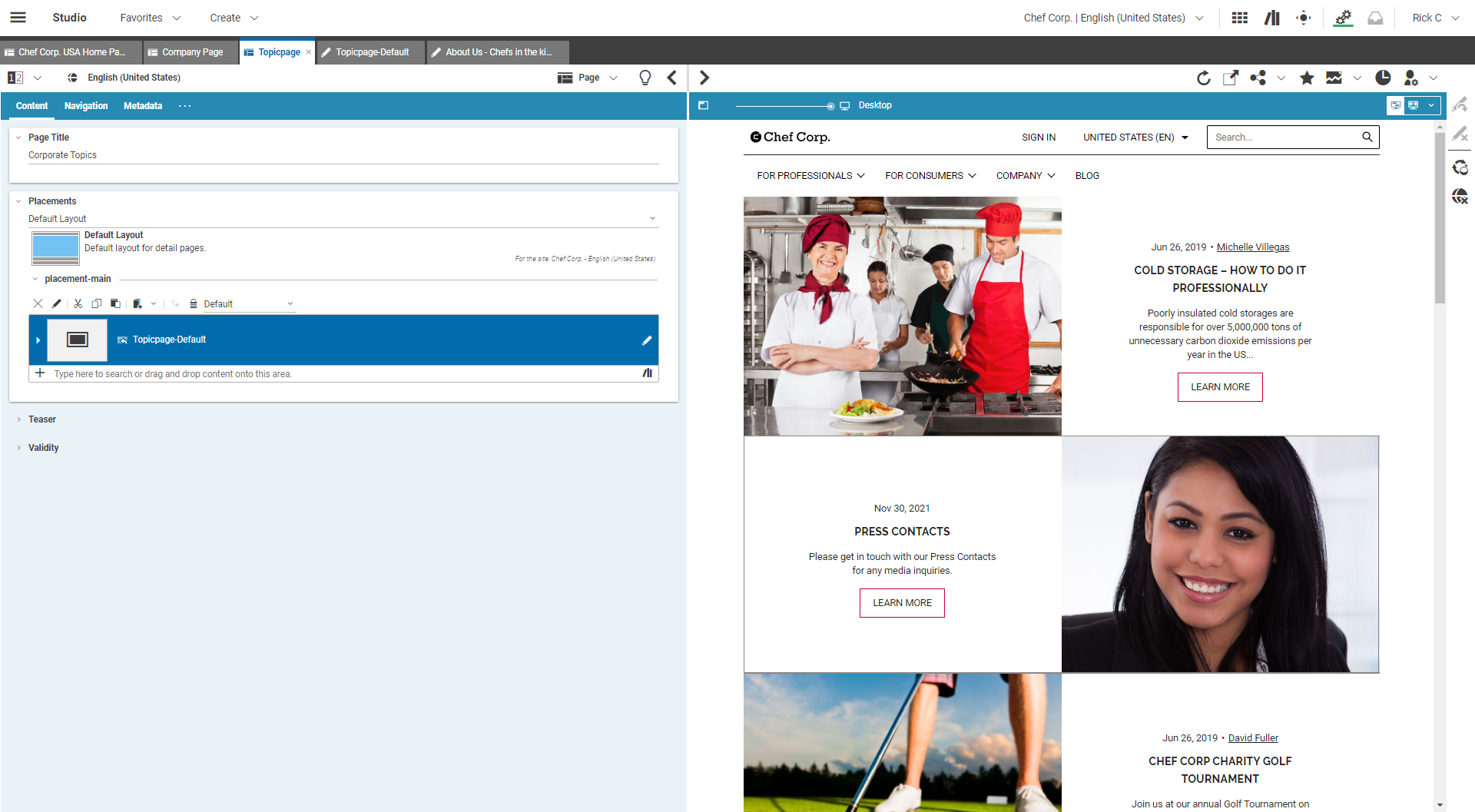
Task: Click the pencil icon on Topicpage-Default row
Action: click(646, 340)
